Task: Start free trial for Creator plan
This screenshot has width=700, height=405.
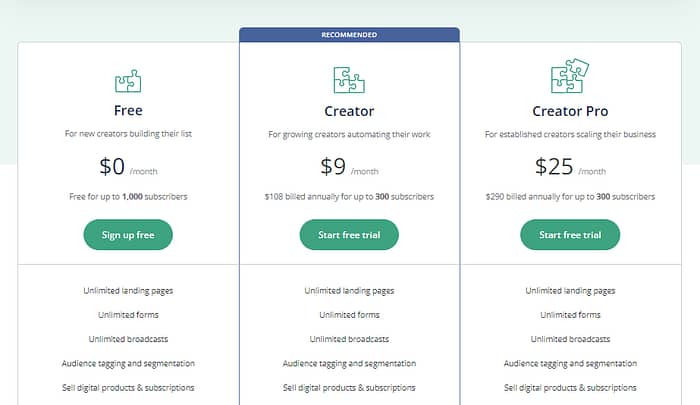Action: [349, 234]
